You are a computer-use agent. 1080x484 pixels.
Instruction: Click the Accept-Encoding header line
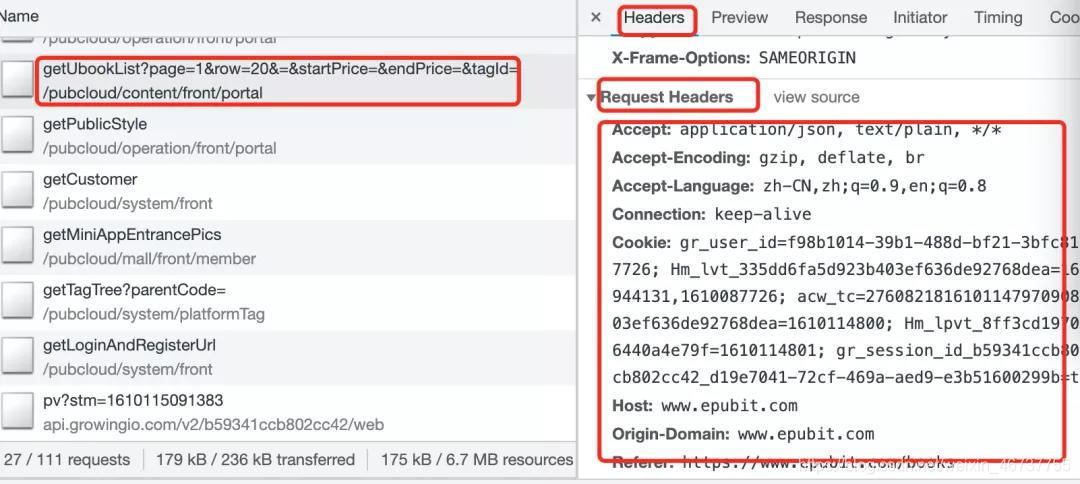768,158
